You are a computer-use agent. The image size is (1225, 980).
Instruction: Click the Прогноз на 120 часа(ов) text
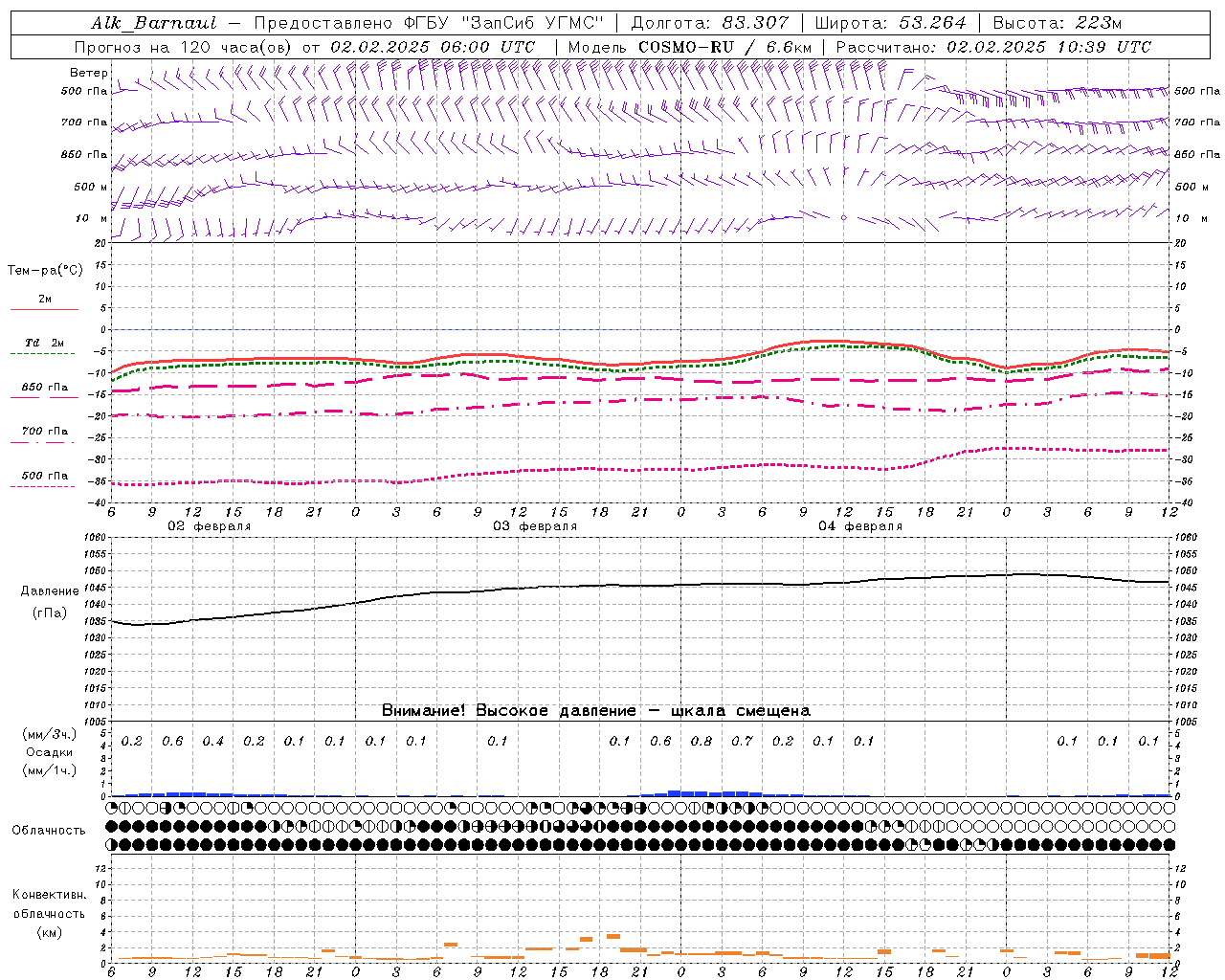(184, 47)
